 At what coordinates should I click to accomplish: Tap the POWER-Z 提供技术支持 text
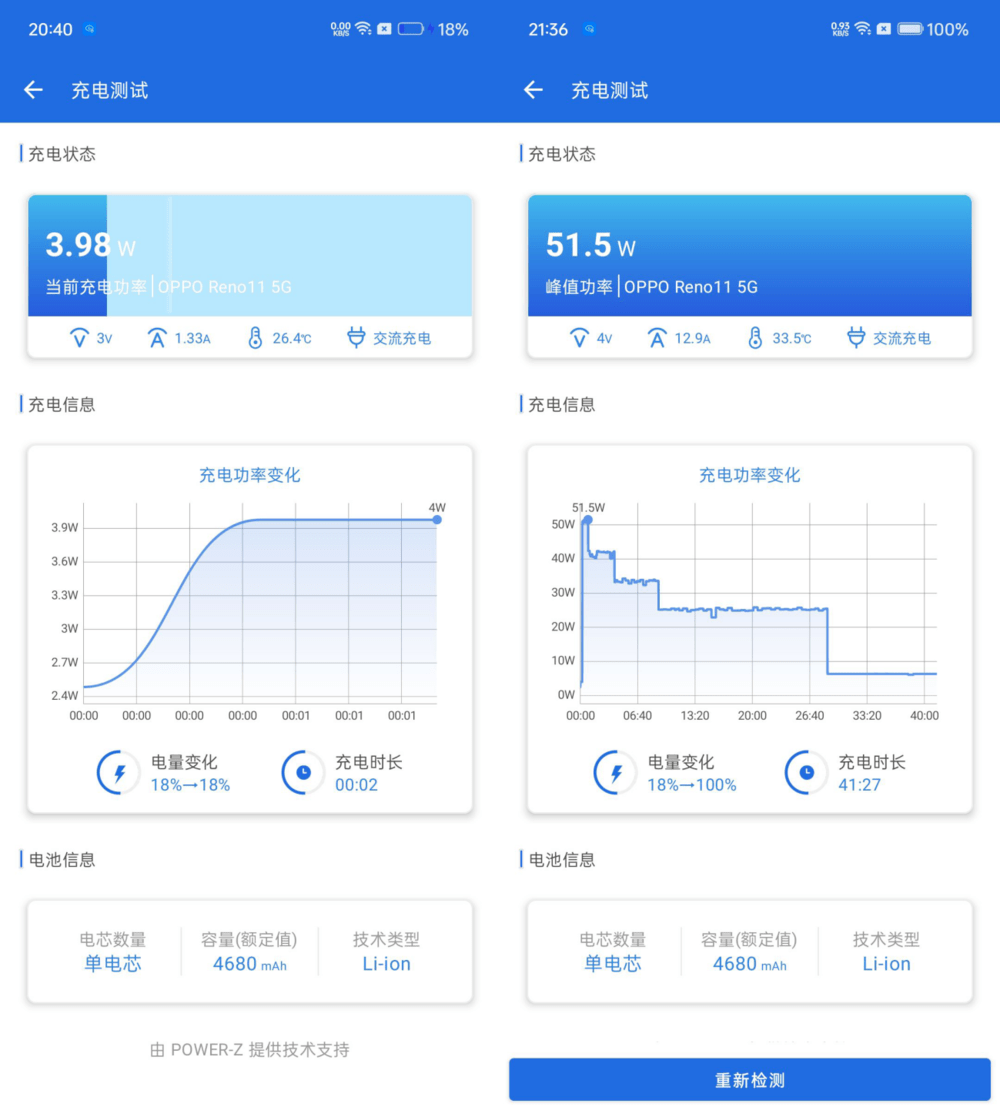(250, 1050)
